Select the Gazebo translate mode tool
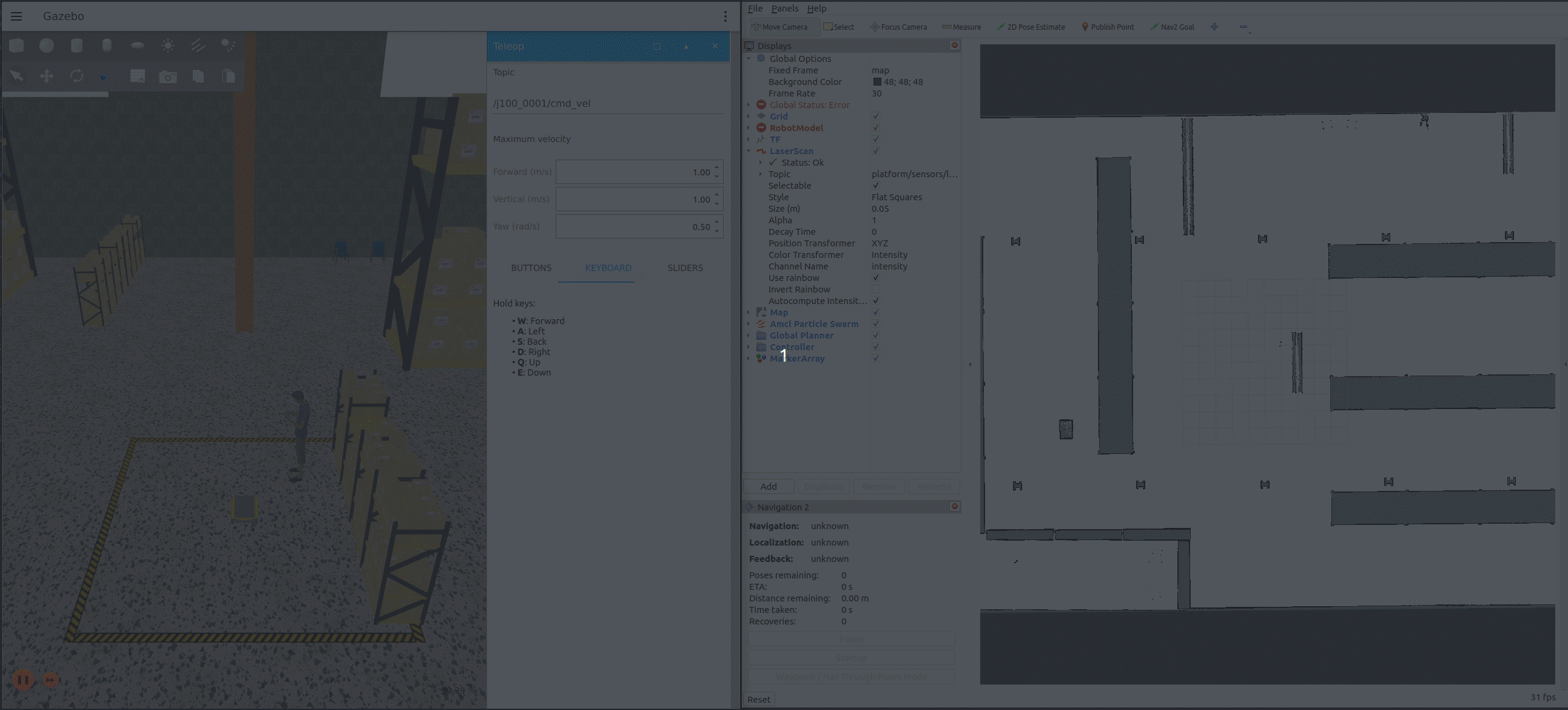The image size is (1568, 710). tap(47, 76)
